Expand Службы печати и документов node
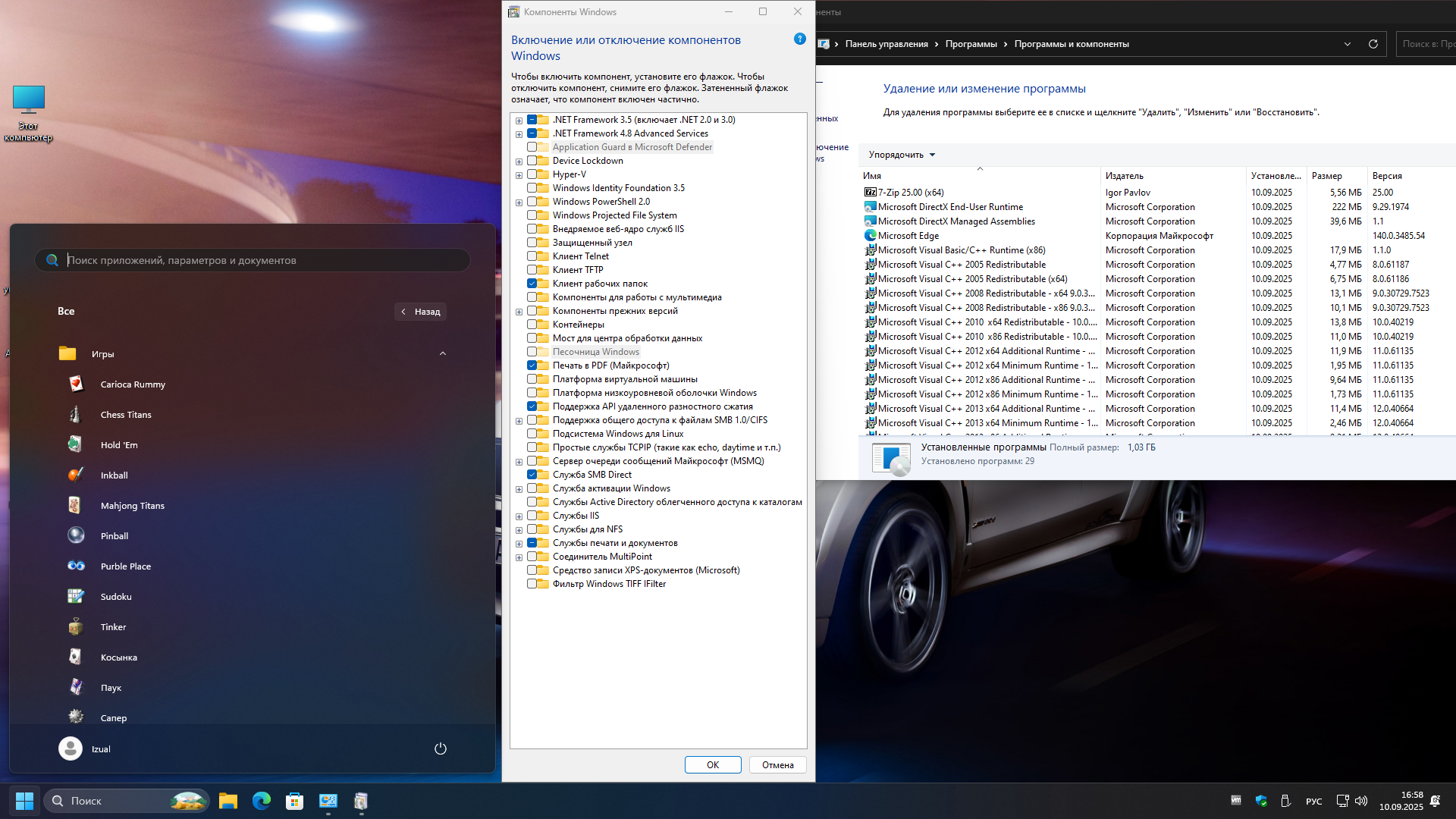The height and width of the screenshot is (819, 1456). click(x=519, y=543)
